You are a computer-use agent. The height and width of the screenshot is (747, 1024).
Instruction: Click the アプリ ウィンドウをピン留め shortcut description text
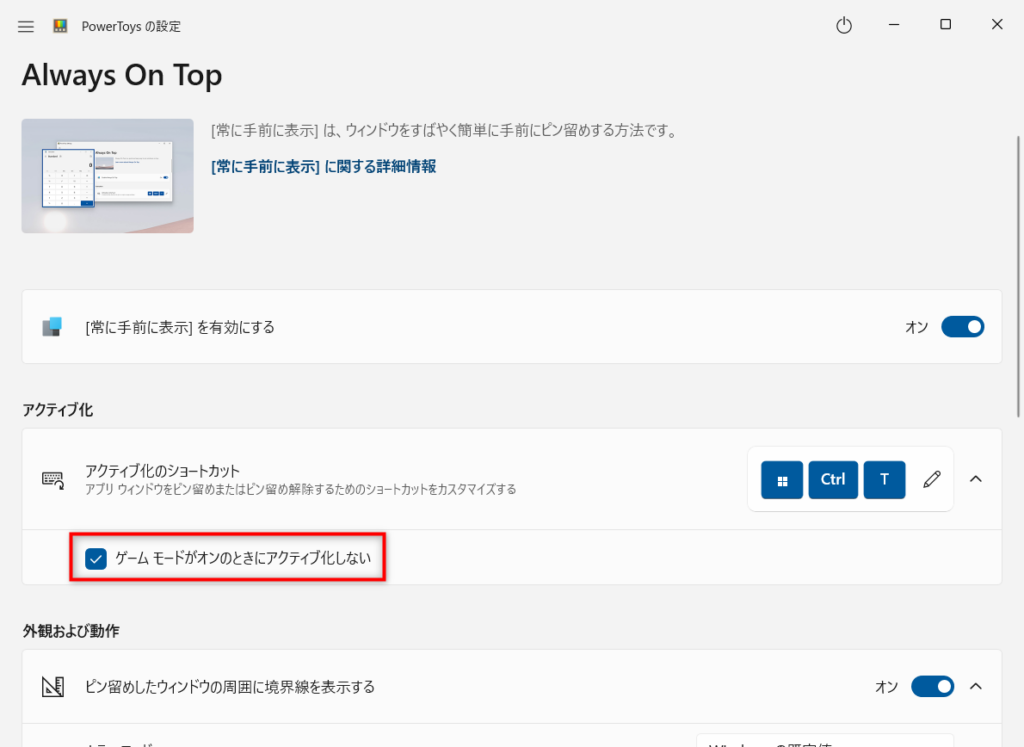(x=300, y=489)
